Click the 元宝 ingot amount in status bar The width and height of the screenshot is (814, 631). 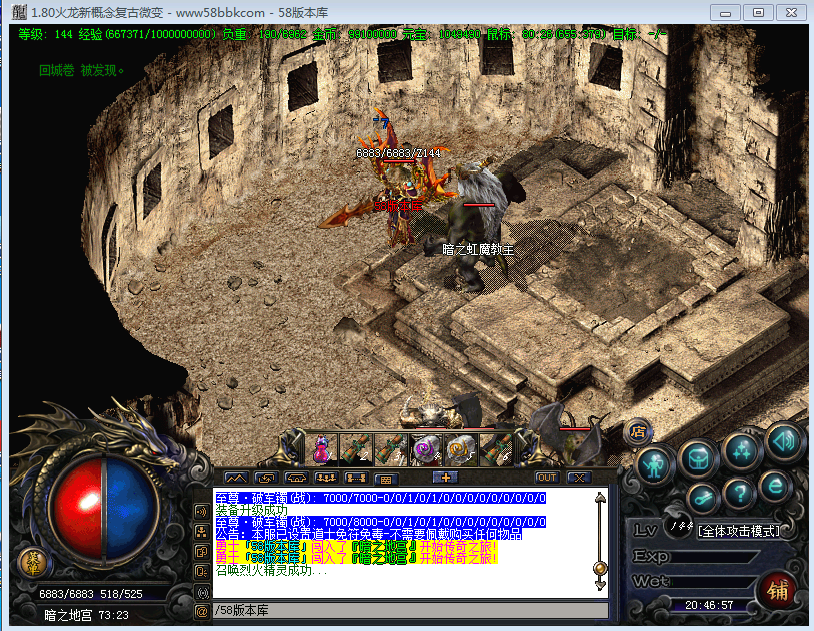(x=442, y=34)
